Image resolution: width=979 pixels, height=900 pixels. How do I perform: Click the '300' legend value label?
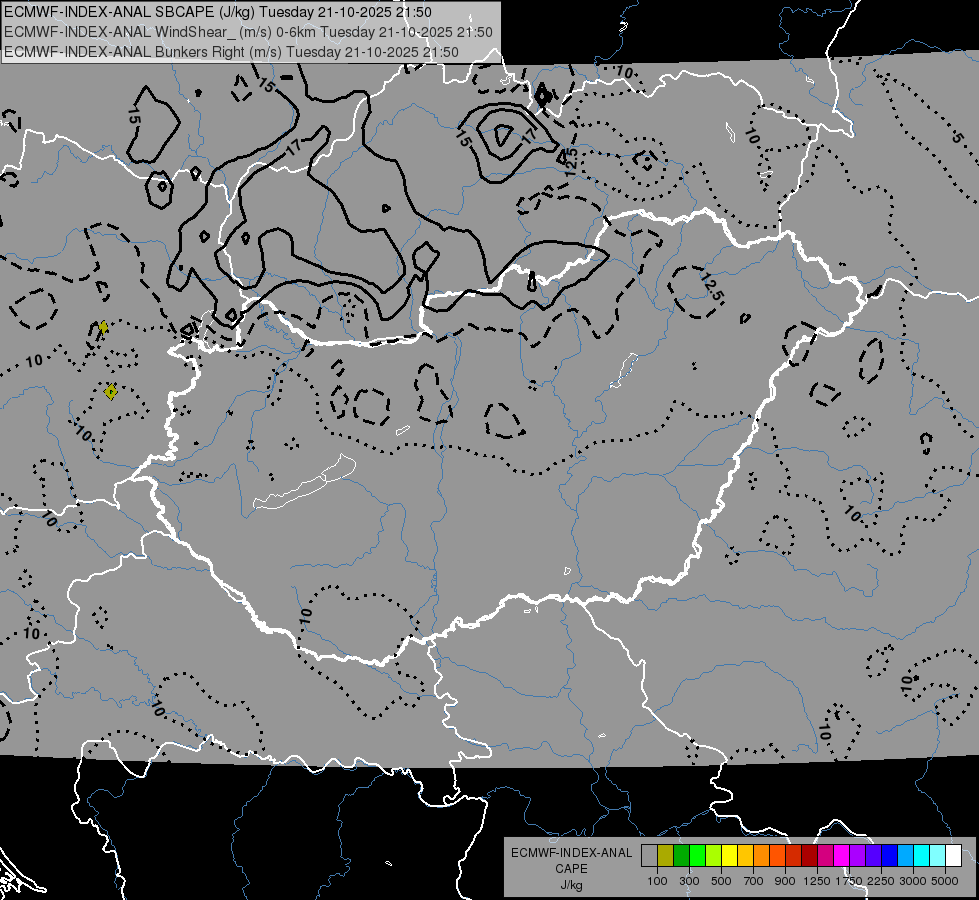689,881
